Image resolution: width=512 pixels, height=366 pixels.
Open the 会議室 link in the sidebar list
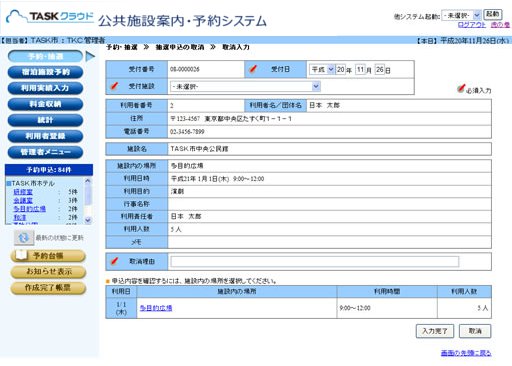click(x=23, y=200)
